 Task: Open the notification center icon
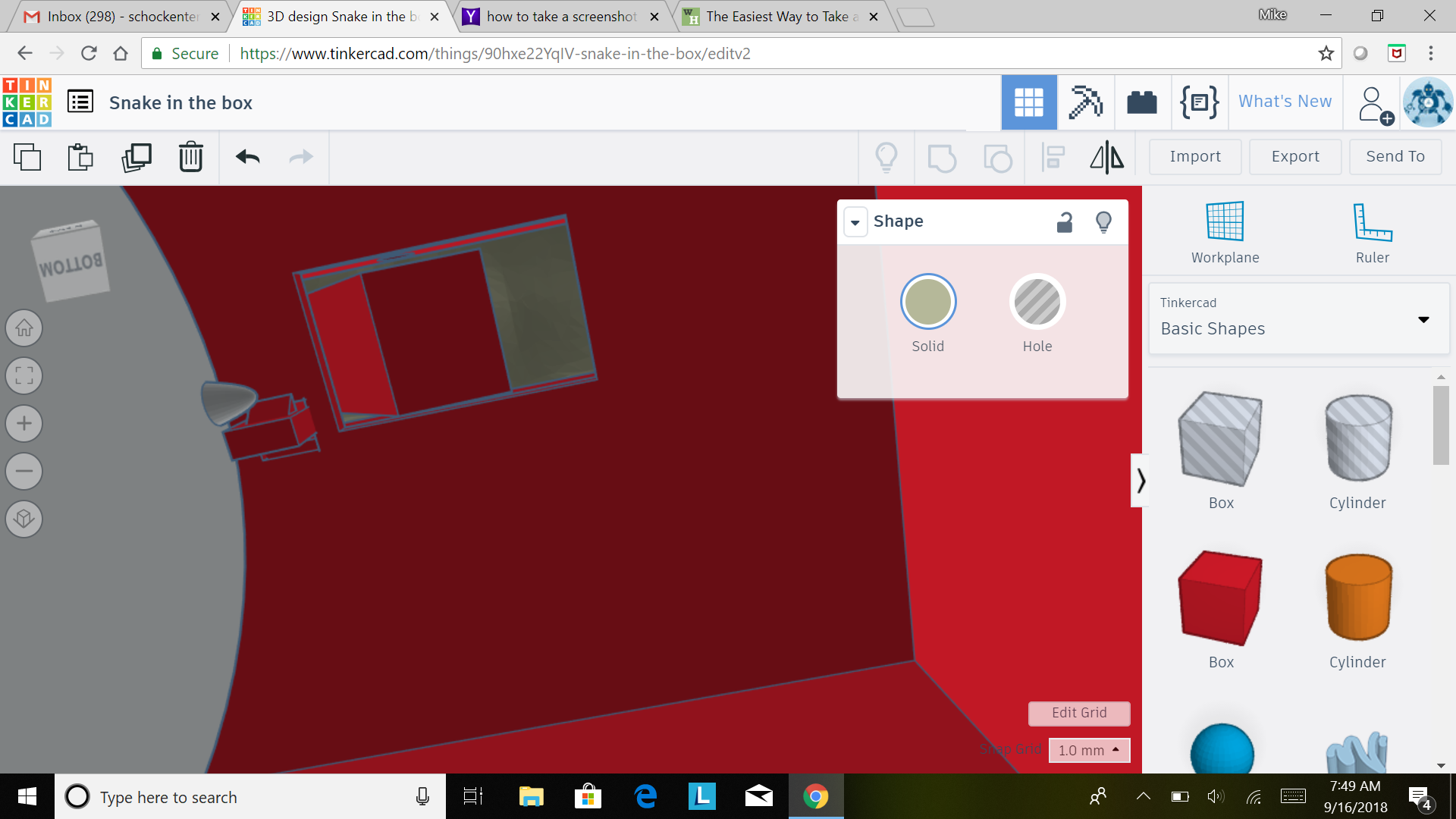click(1420, 797)
